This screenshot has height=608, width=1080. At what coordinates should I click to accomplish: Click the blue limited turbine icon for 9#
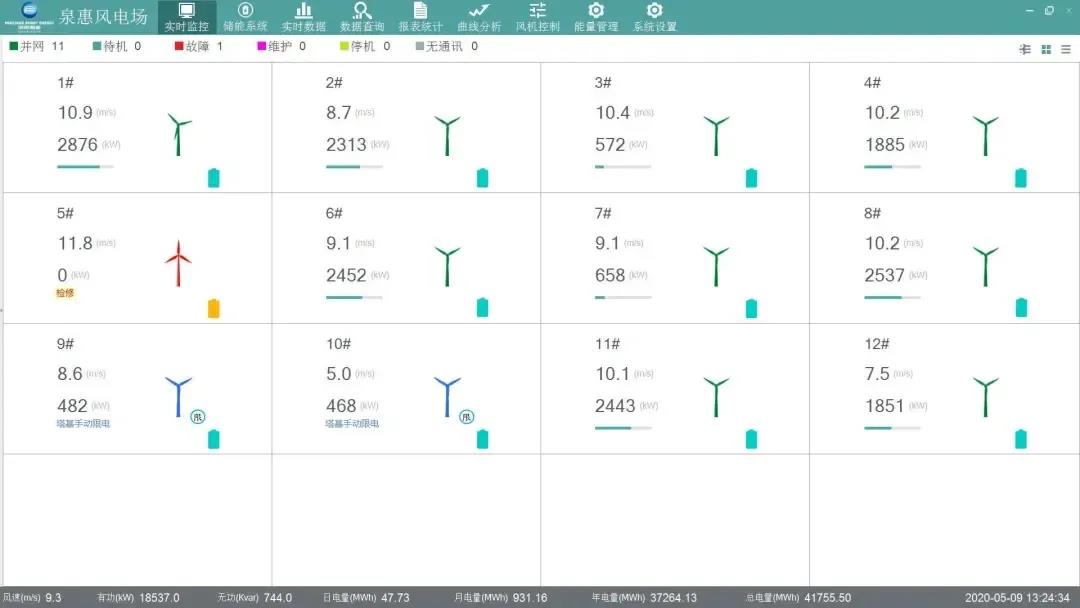pyautogui.click(x=178, y=396)
